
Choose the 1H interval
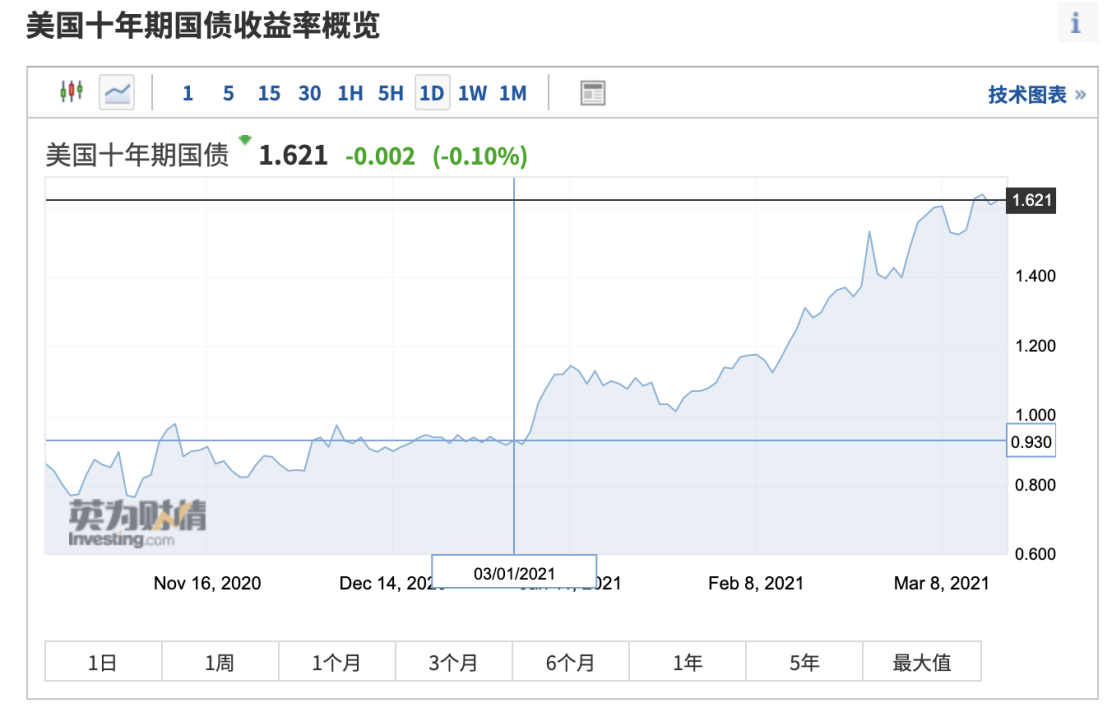350,93
